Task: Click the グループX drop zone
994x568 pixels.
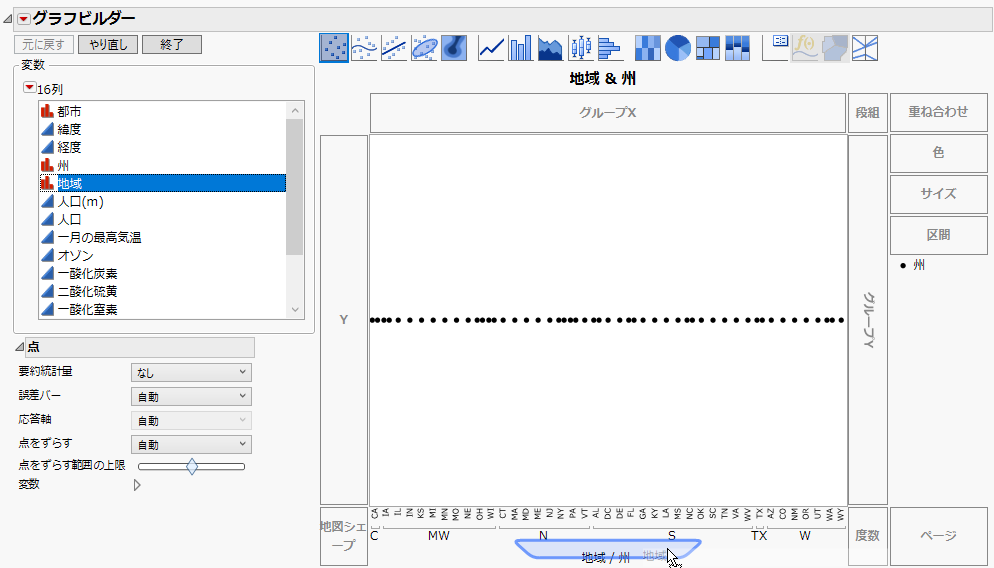Action: click(x=608, y=113)
